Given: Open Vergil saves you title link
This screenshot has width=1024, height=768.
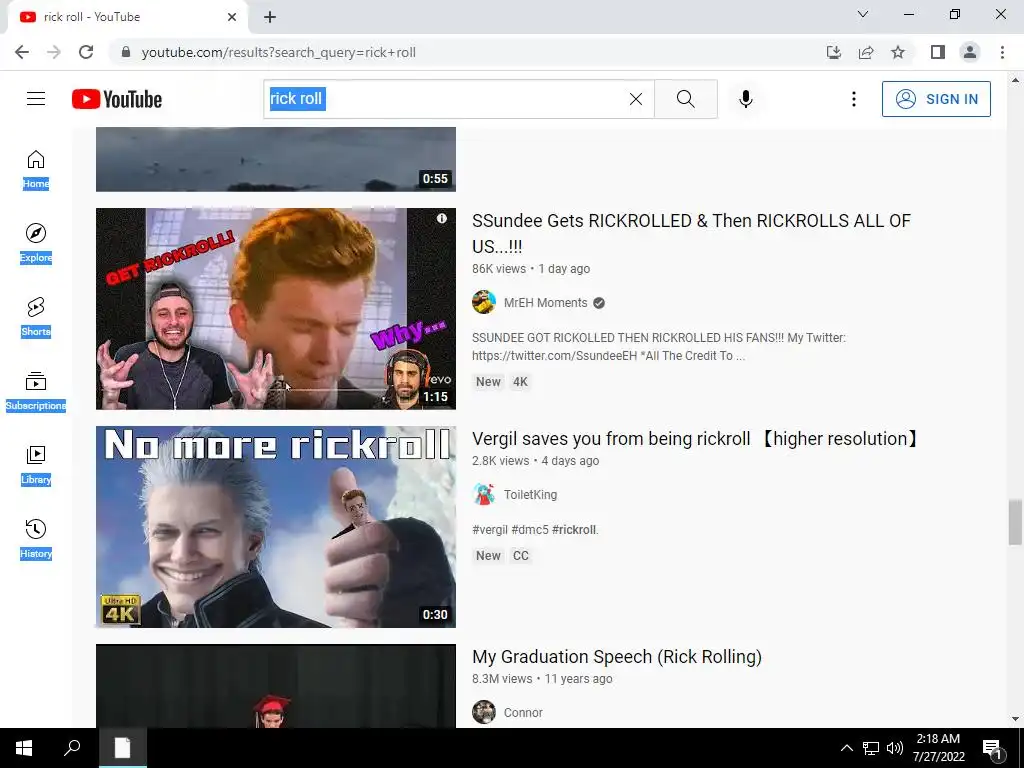Looking at the screenshot, I should pos(695,439).
